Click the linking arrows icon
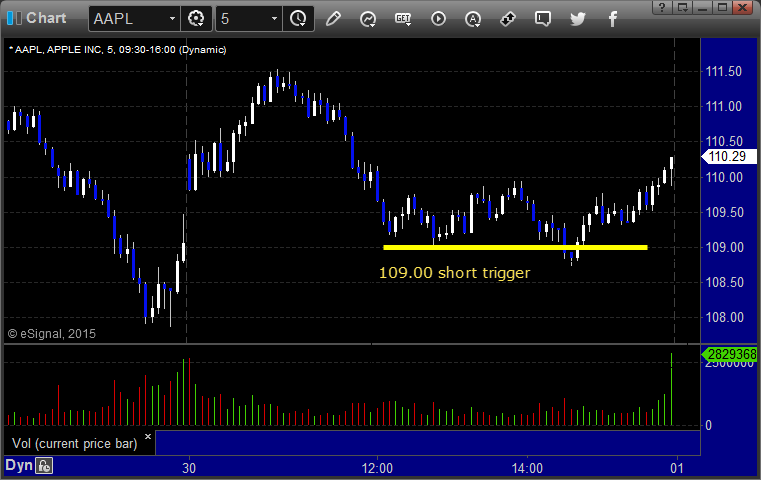The height and width of the screenshot is (480, 761). pos(508,19)
